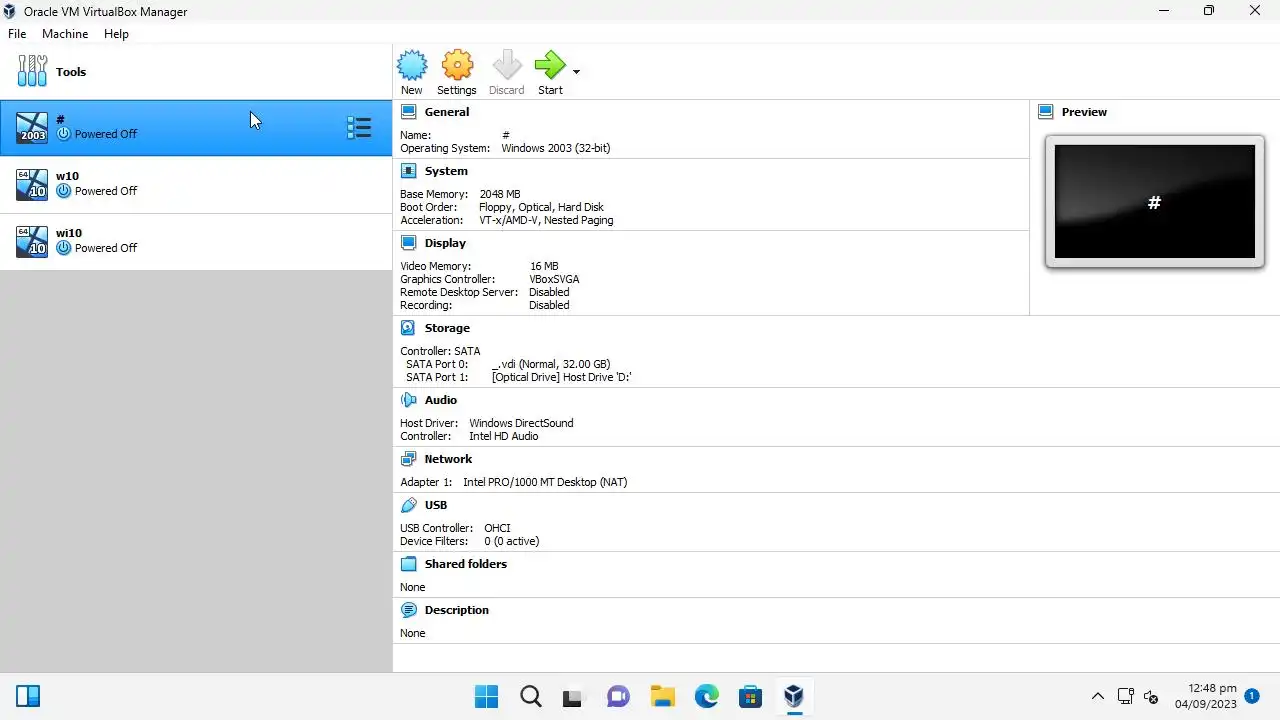Screen dimensions: 1280x720
Task: Click the Windows DirectSound host driver value
Action: (x=521, y=423)
